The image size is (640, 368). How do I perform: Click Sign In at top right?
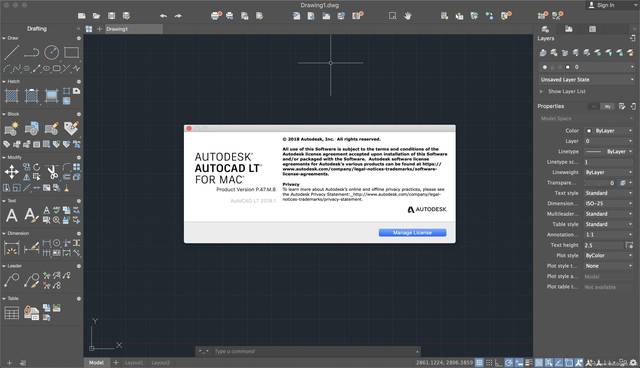pyautogui.click(x=602, y=5)
